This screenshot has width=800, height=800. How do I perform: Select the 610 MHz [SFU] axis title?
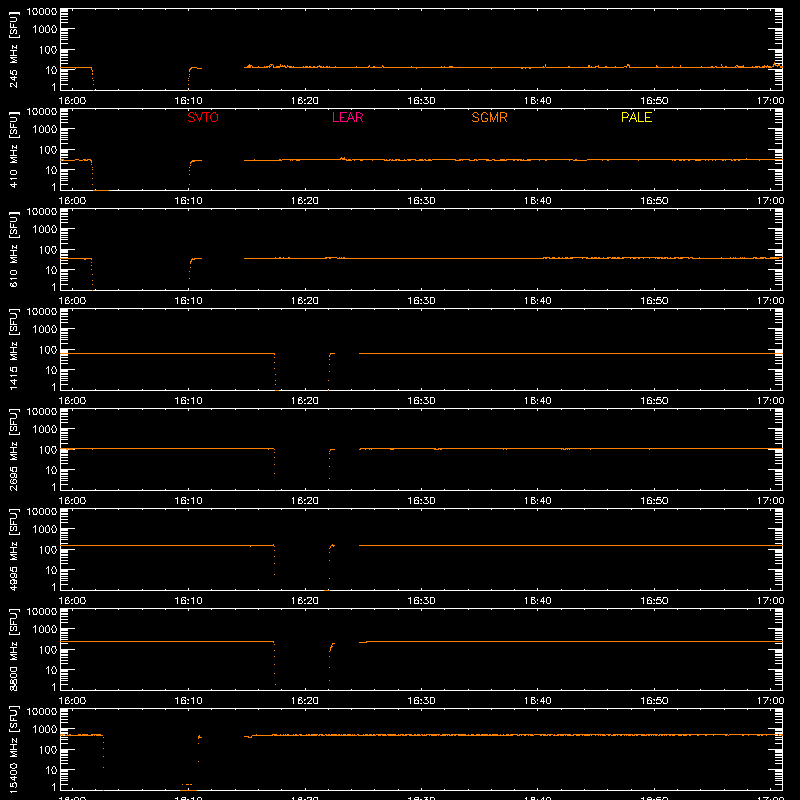(x=14, y=249)
